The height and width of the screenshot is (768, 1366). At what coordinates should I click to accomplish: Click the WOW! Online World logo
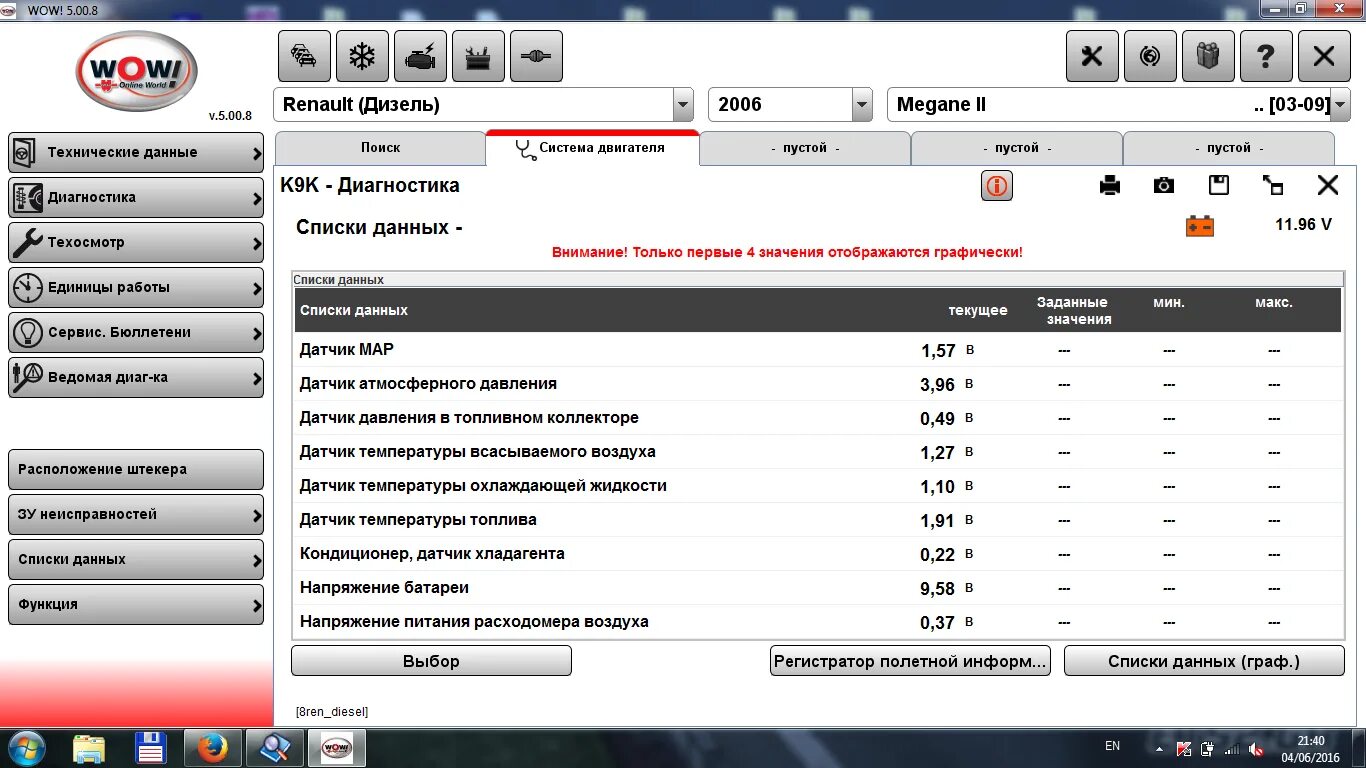tap(136, 72)
